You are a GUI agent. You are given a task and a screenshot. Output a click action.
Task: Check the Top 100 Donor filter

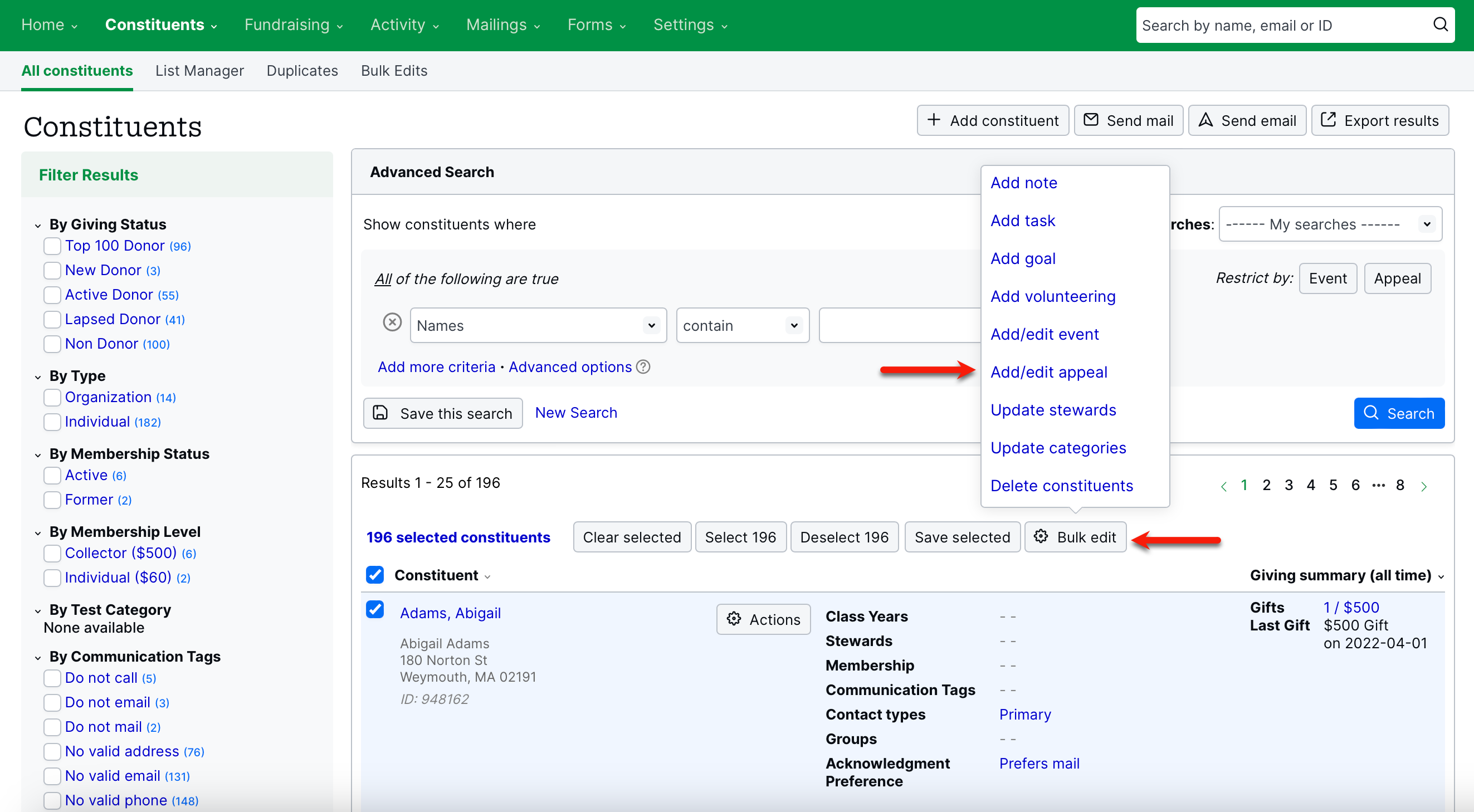[52, 246]
